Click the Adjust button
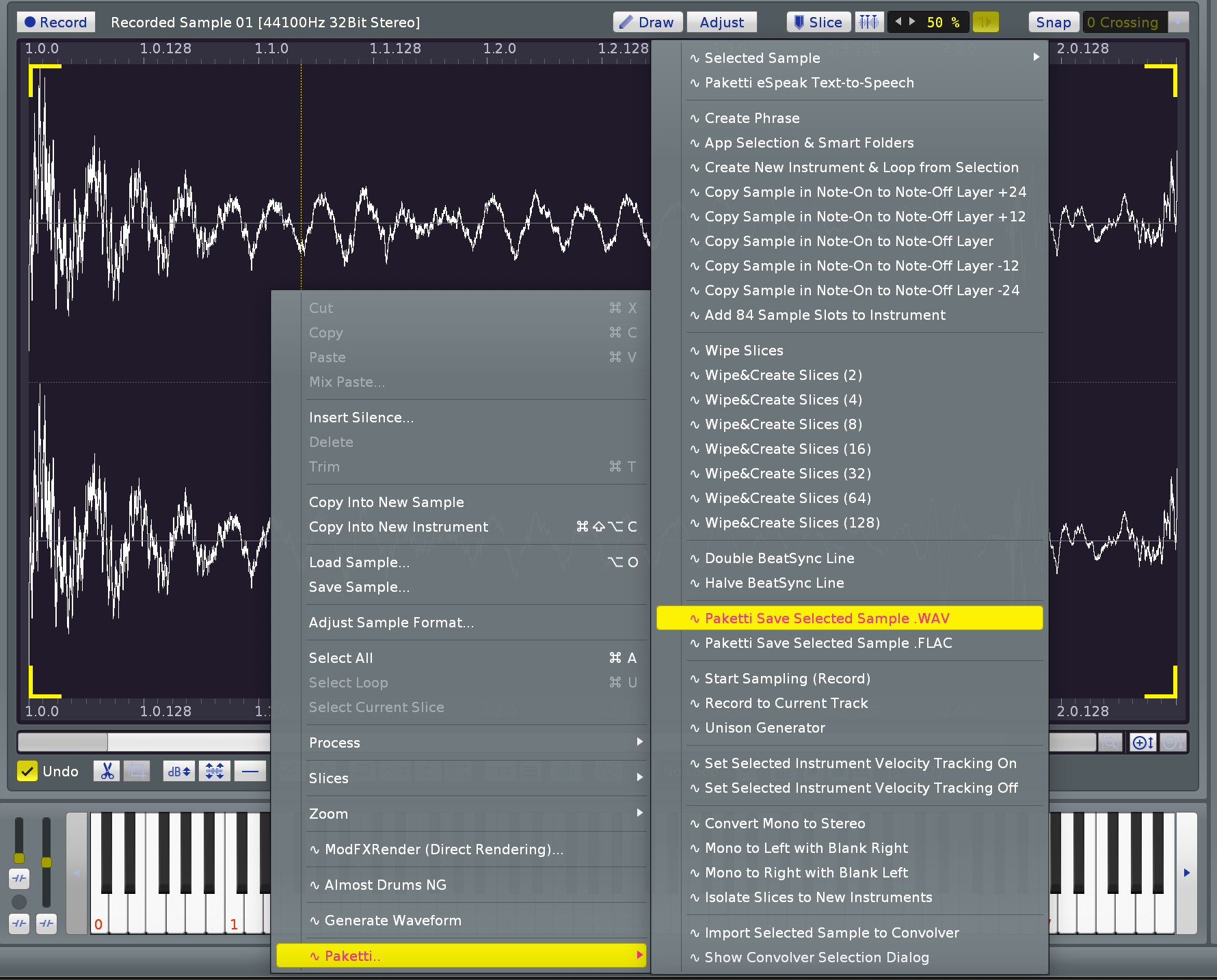This screenshot has height=980, width=1217. pyautogui.click(x=721, y=23)
